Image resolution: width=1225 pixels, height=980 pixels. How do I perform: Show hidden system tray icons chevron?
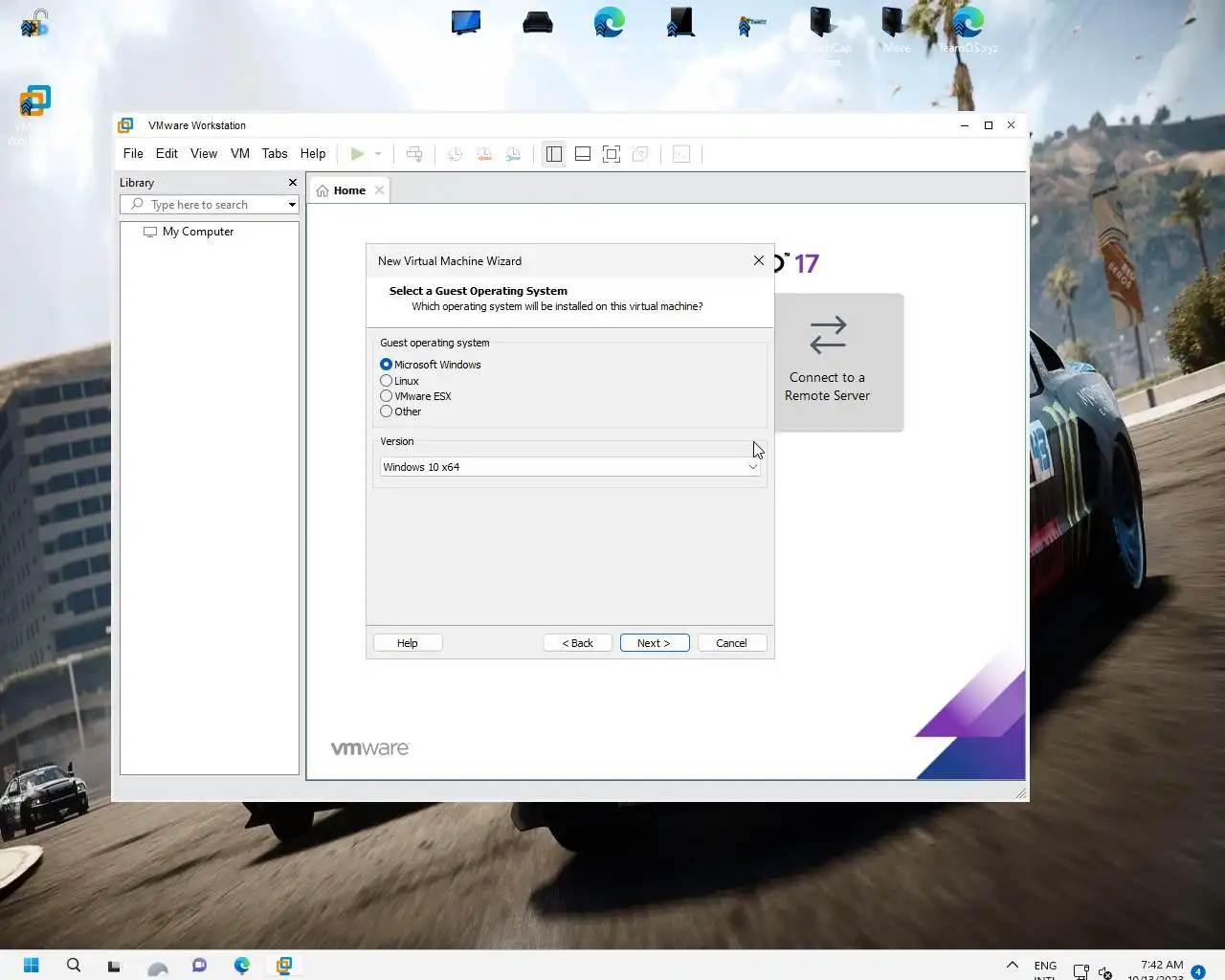pos(1012,965)
